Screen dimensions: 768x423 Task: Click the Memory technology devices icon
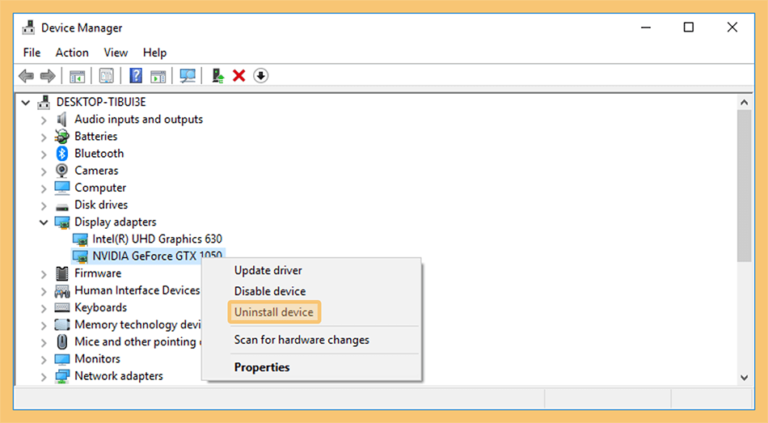(62, 325)
